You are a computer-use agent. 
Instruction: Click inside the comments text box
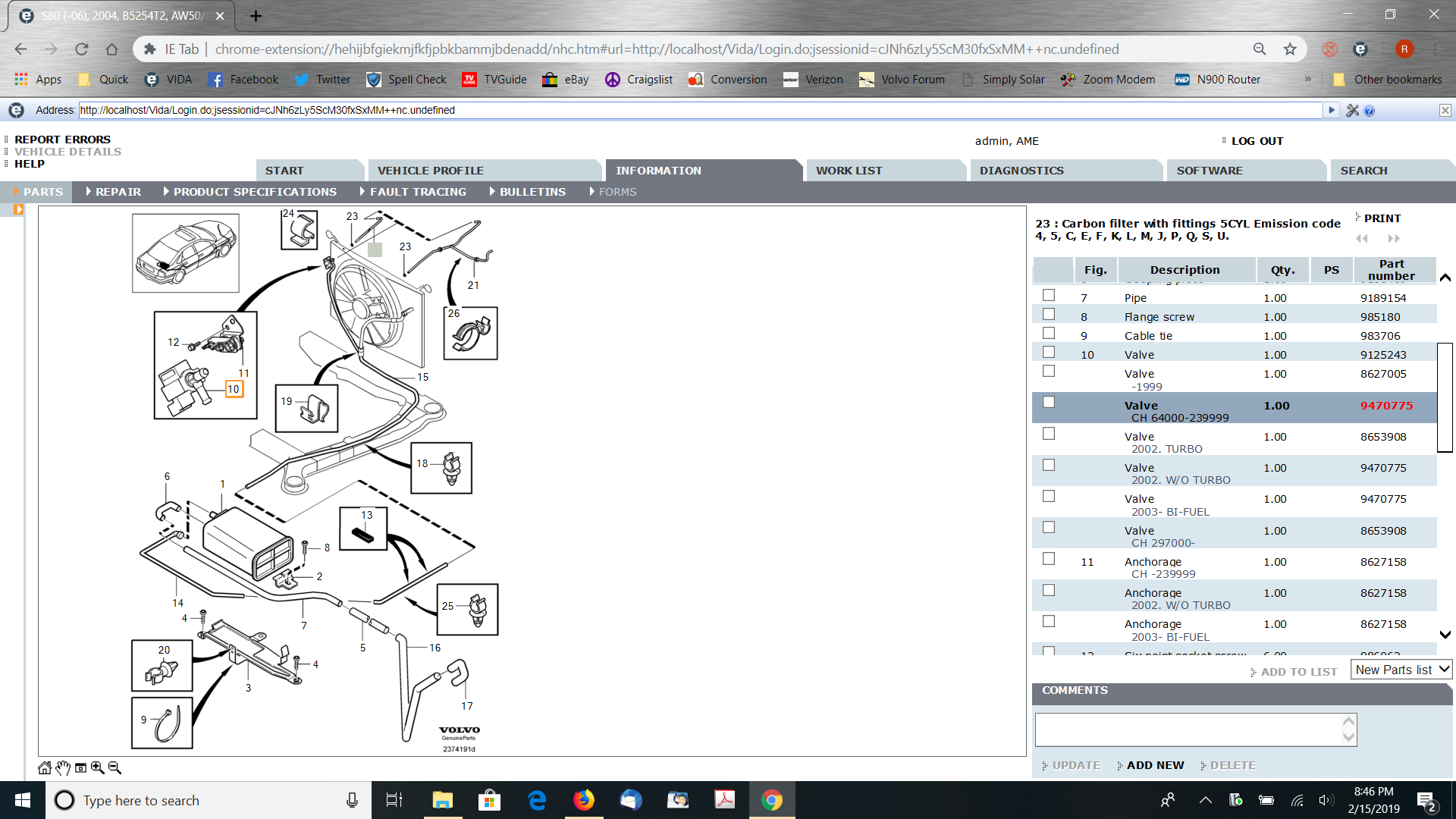click(x=1187, y=730)
